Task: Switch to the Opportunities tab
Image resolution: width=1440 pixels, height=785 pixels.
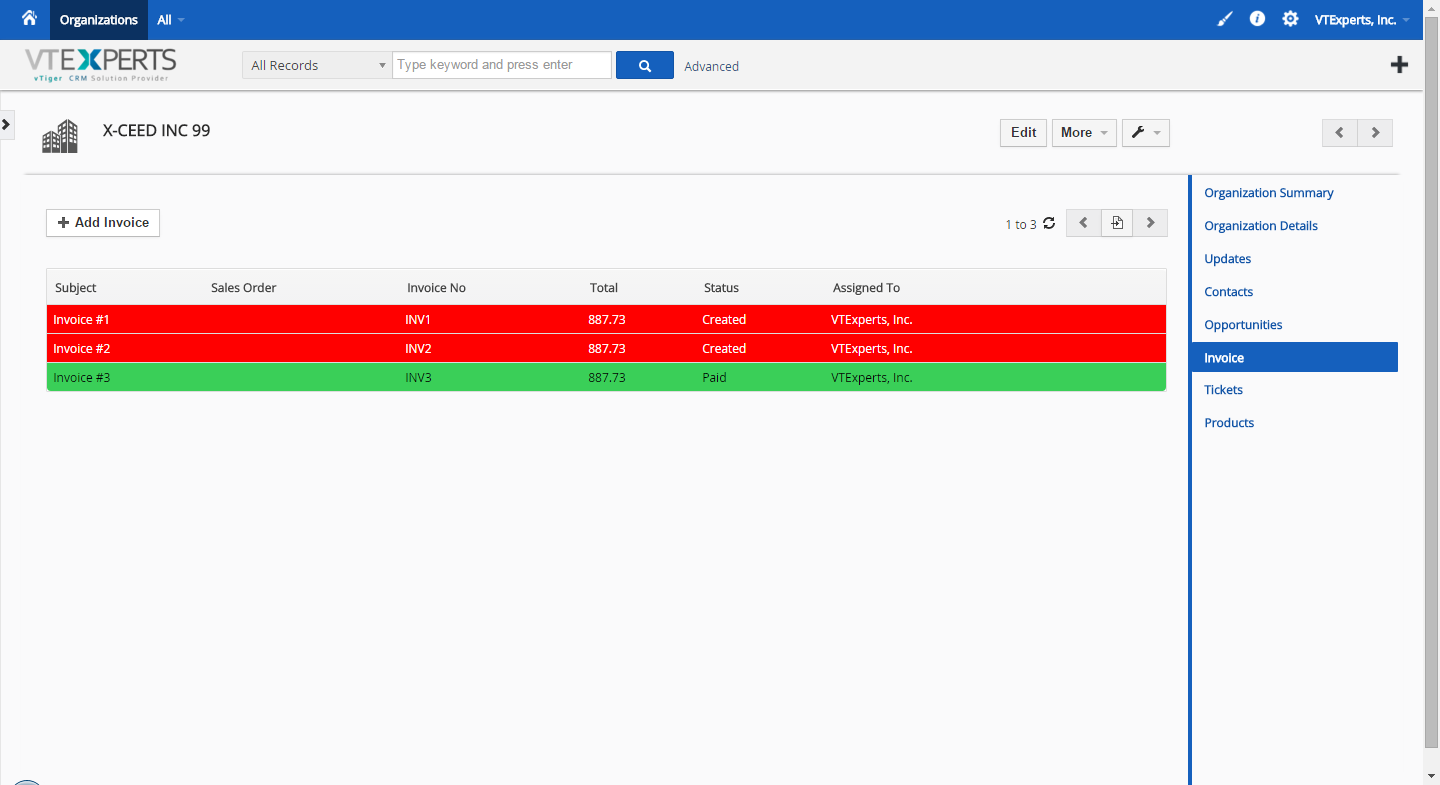Action: pyautogui.click(x=1243, y=325)
